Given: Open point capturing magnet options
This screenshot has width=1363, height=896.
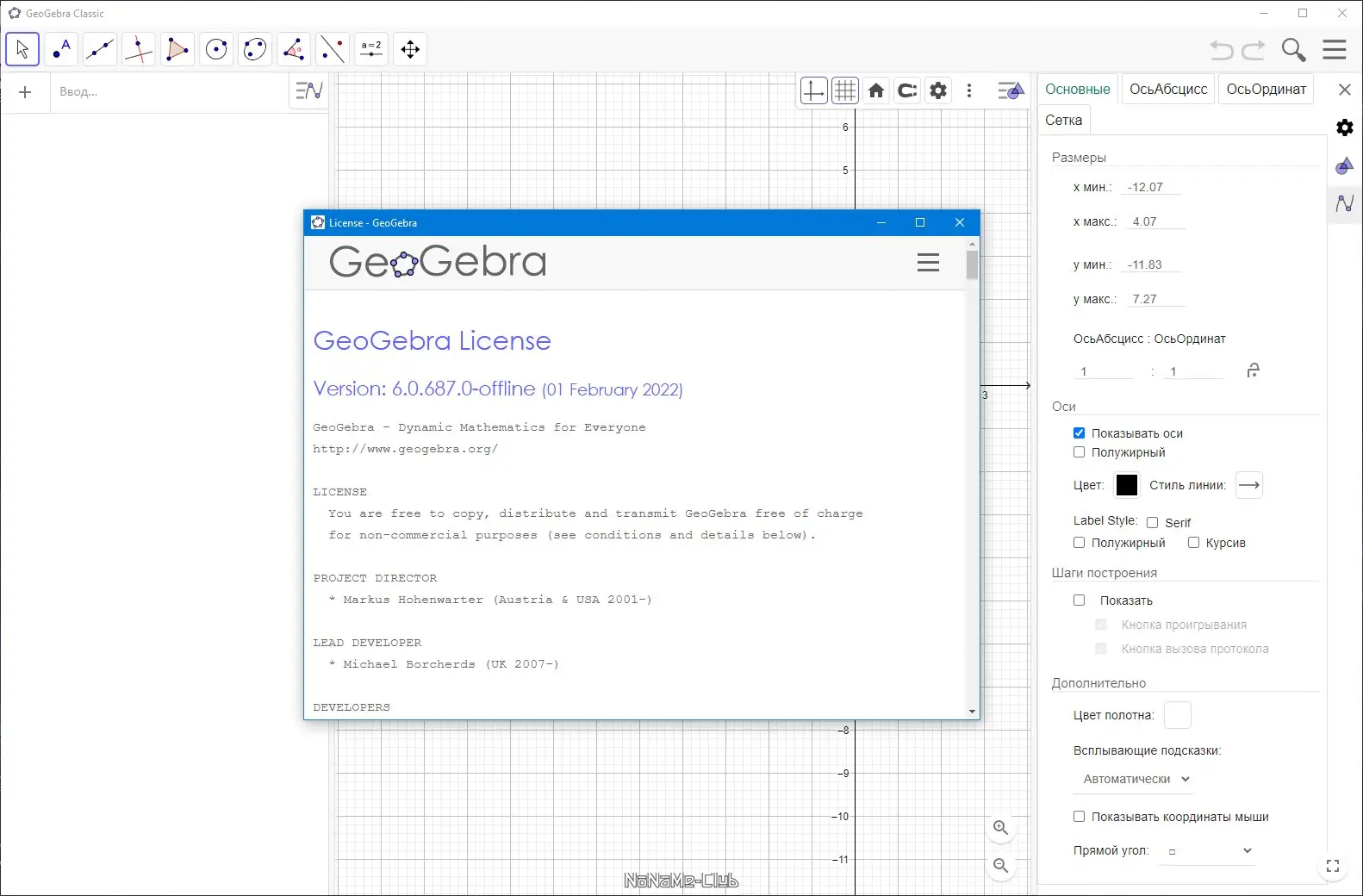Looking at the screenshot, I should [x=907, y=90].
